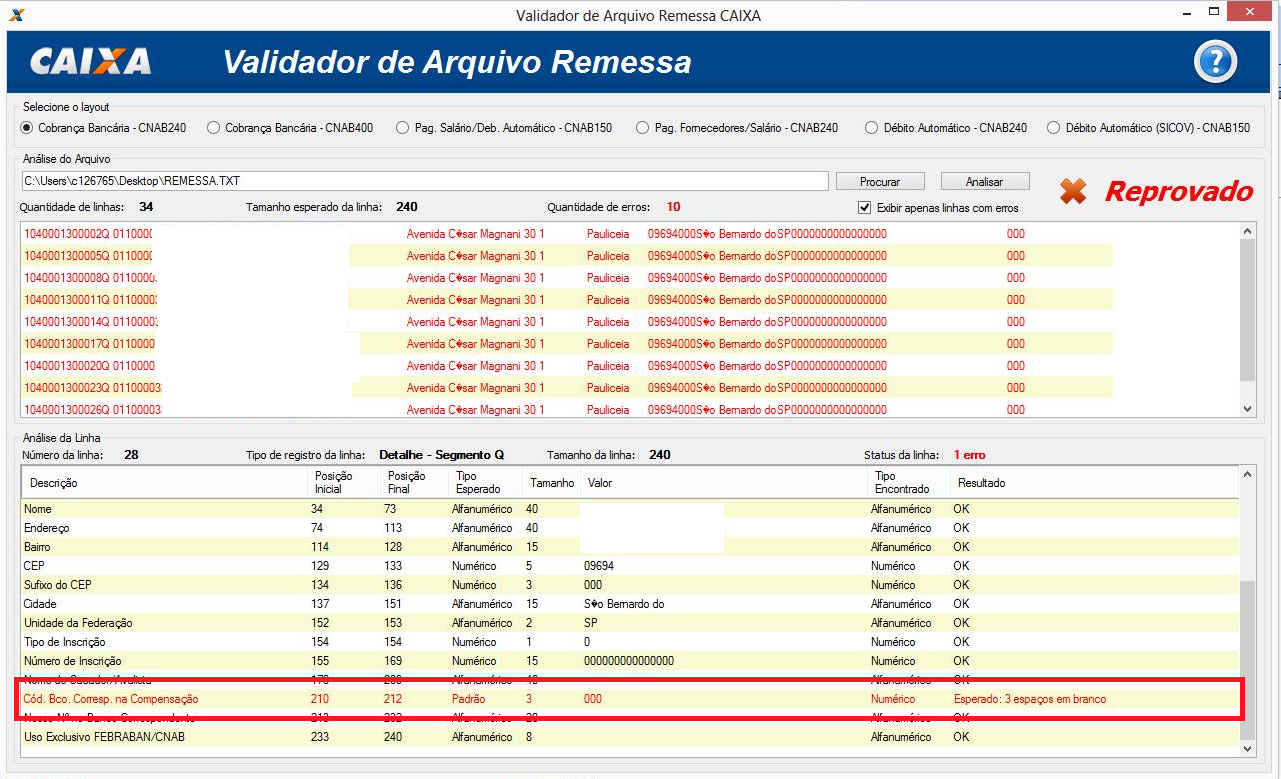Click the Tipo Encontrado column header
Screen dimensions: 1281x779
coord(909,483)
